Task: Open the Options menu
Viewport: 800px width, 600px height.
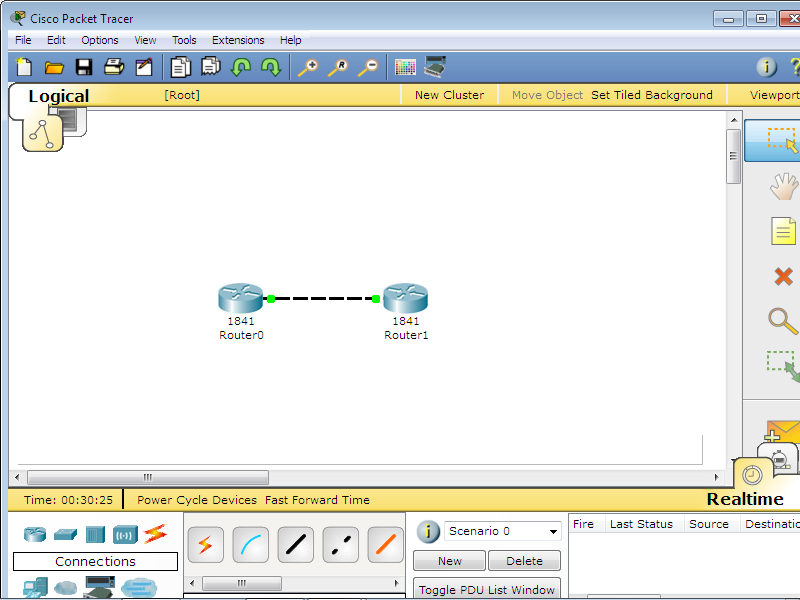Action: point(99,40)
